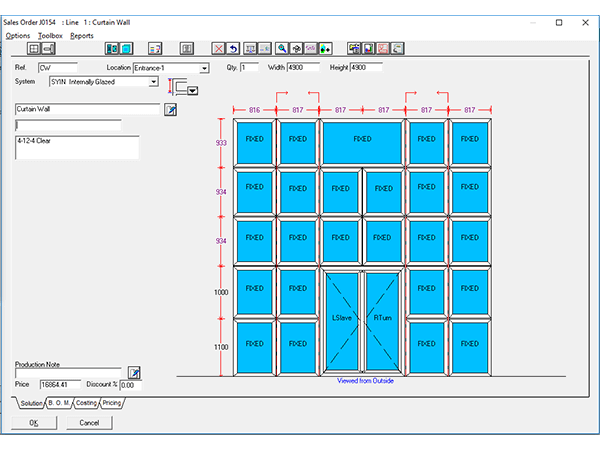
Task: Click the blue undo arrow icon
Action: [x=233, y=48]
